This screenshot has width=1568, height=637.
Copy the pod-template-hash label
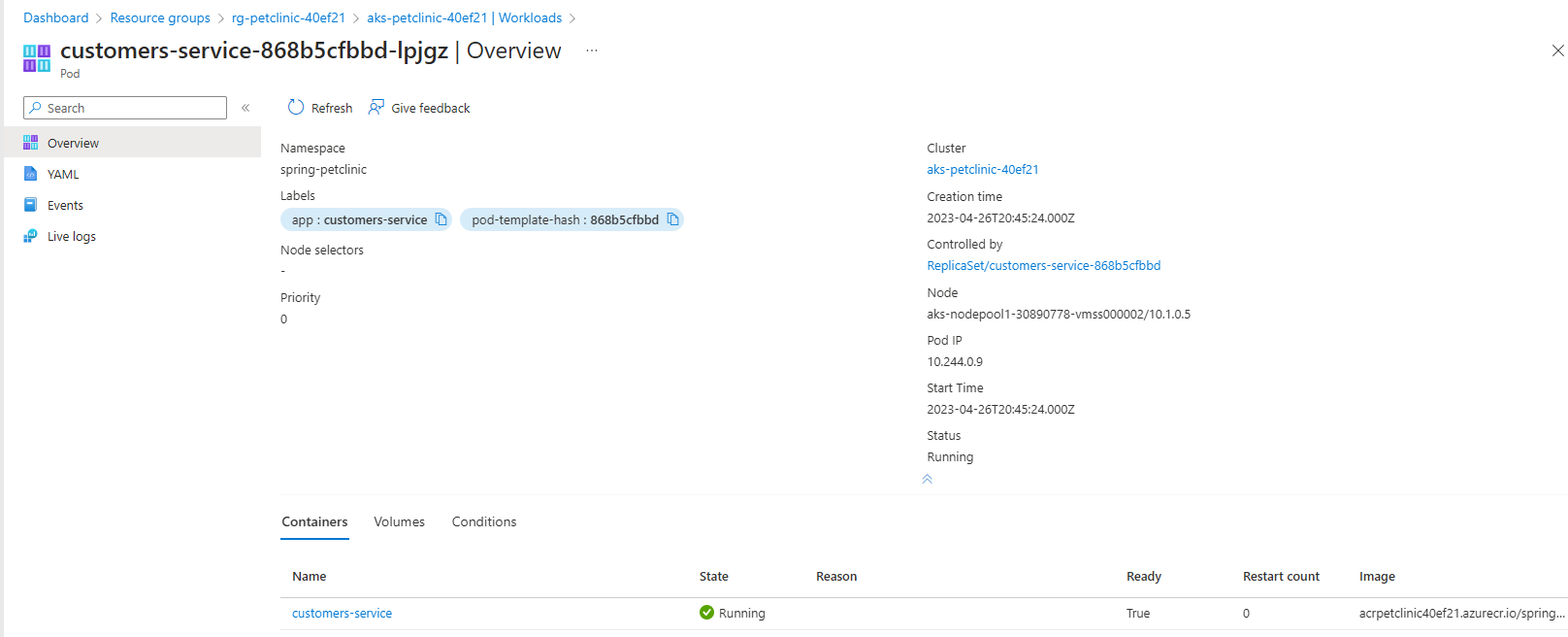pos(672,219)
